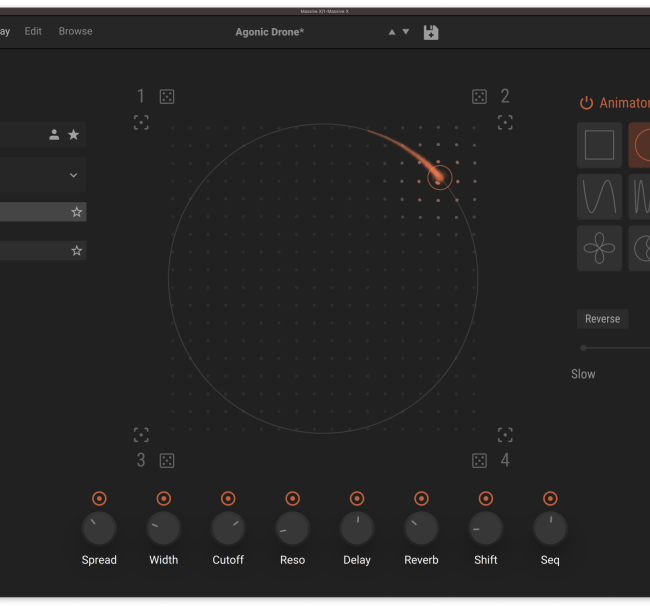Click the dice icon beside corner 4
This screenshot has width=650, height=608.
(479, 460)
